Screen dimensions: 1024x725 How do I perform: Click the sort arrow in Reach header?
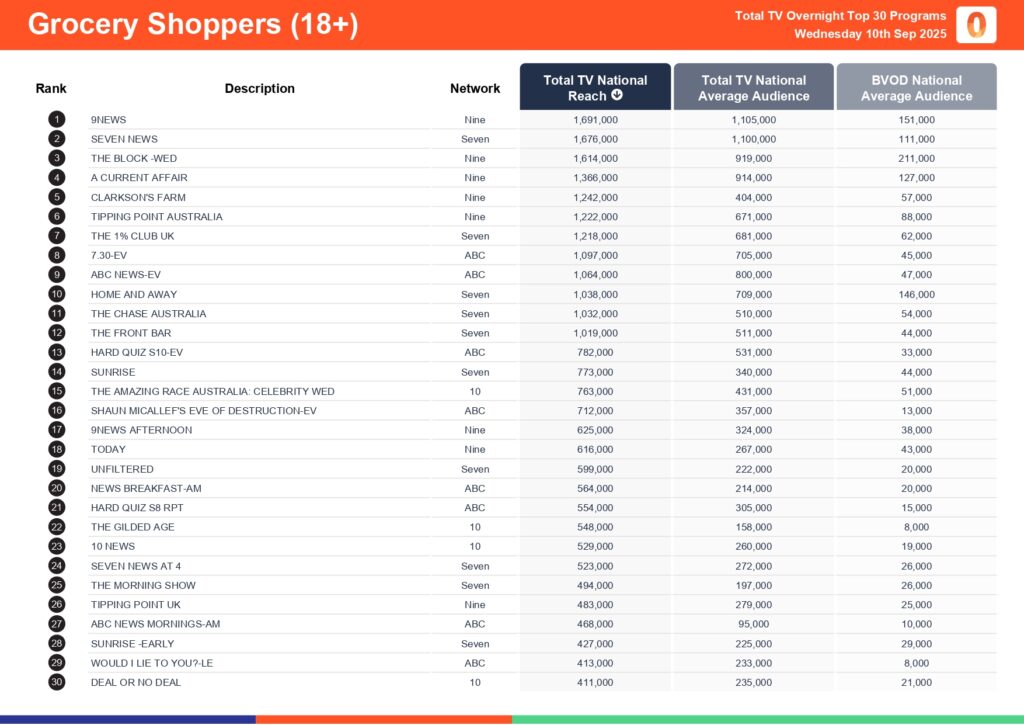tap(617, 96)
